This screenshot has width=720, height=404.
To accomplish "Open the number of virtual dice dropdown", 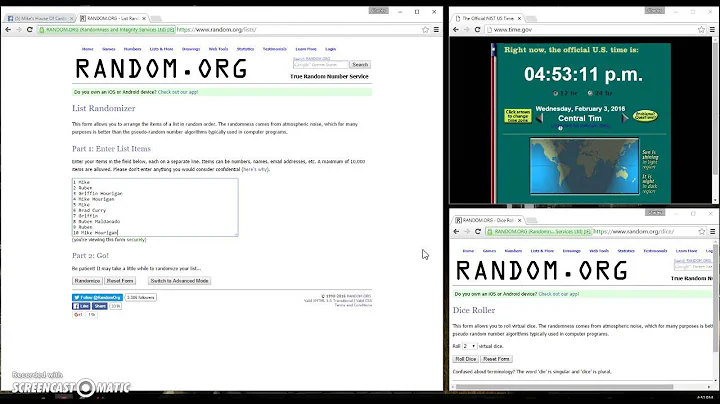I will coord(469,346).
